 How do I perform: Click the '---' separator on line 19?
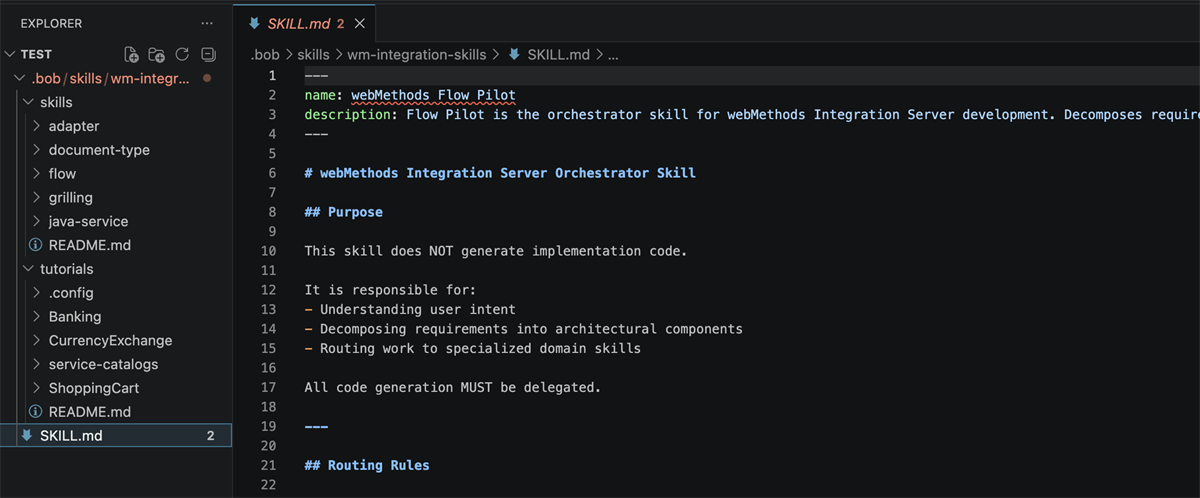pos(316,426)
